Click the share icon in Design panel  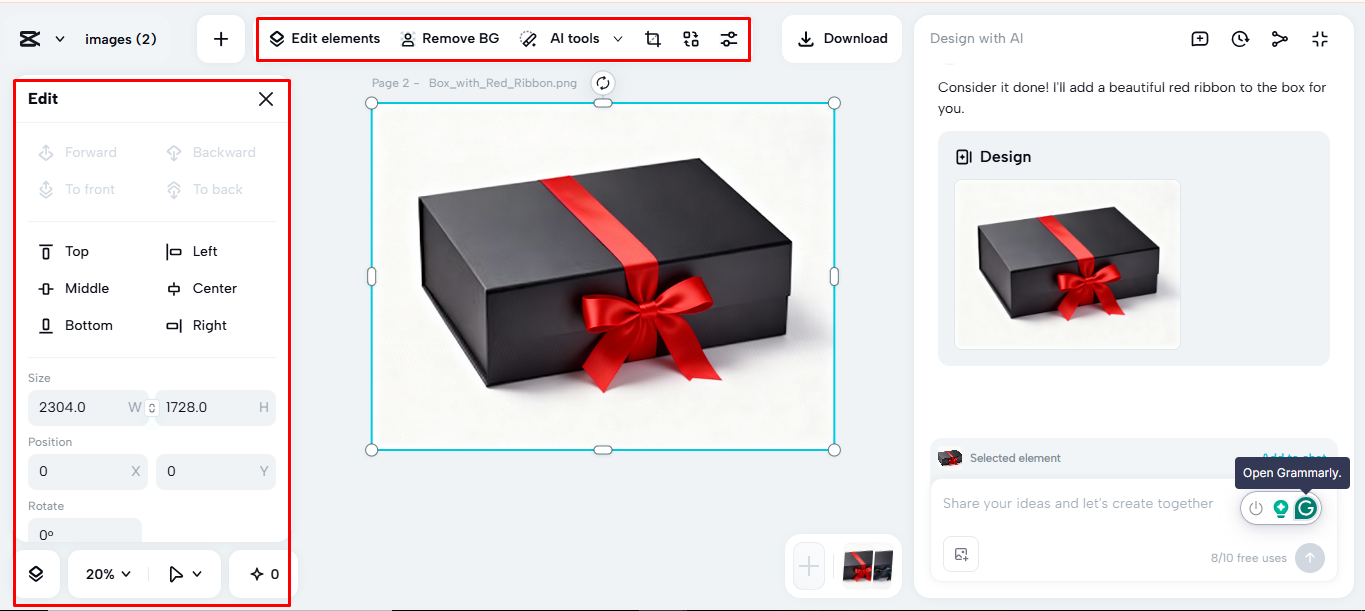1280,38
